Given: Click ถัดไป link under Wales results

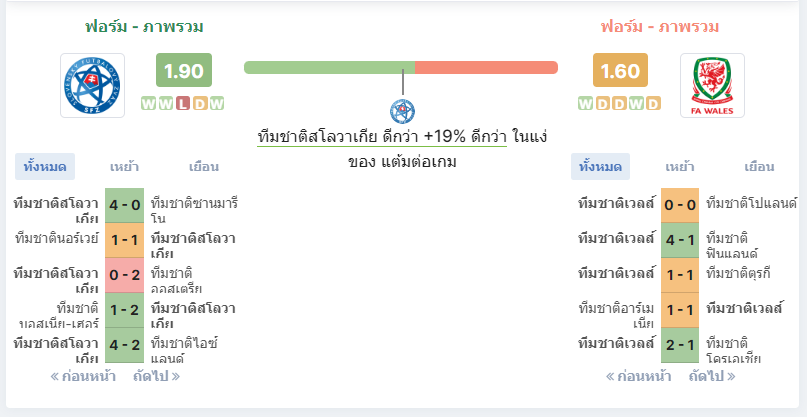Looking at the screenshot, I should [712, 376].
